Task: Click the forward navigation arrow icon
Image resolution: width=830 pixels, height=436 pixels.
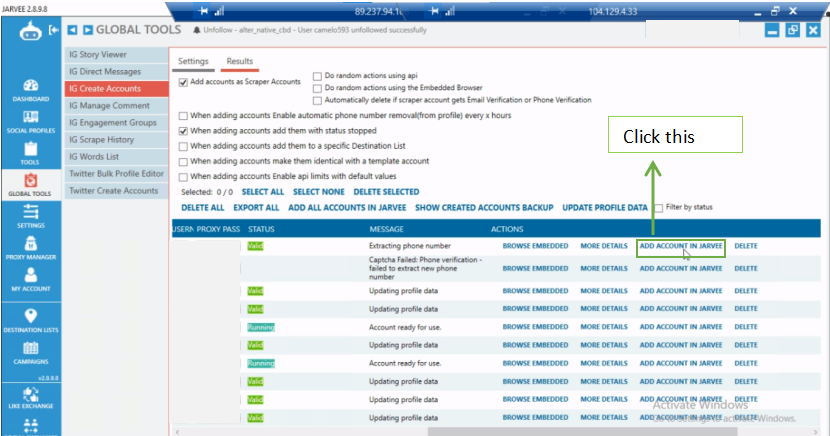Action: click(88, 30)
